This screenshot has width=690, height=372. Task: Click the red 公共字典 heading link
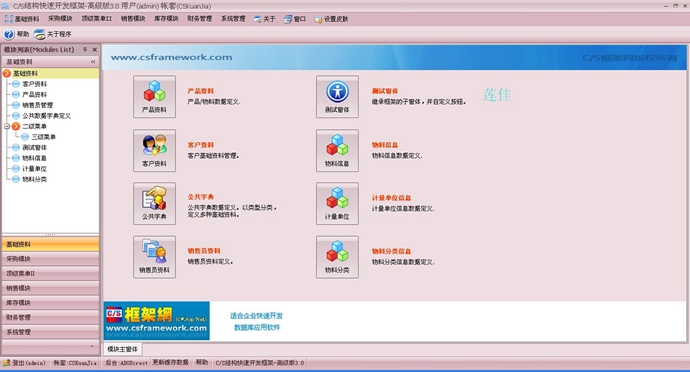201,197
